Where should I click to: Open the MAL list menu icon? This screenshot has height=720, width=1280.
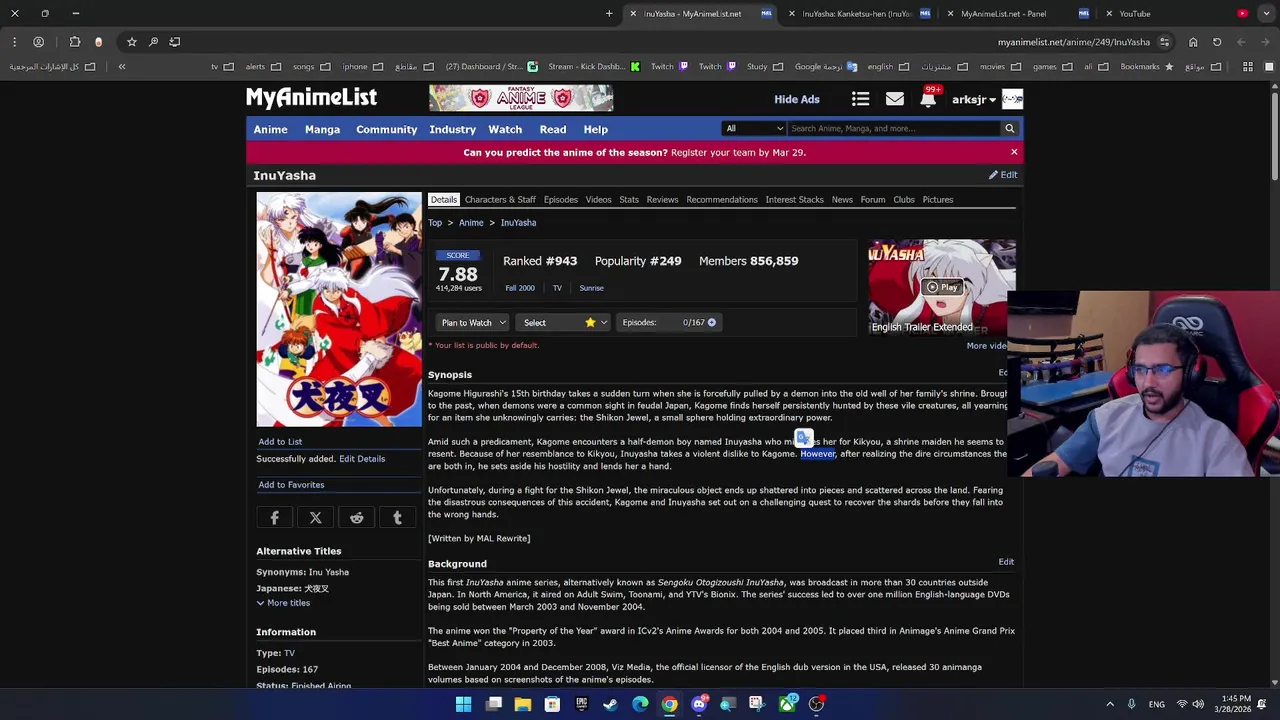(x=860, y=99)
